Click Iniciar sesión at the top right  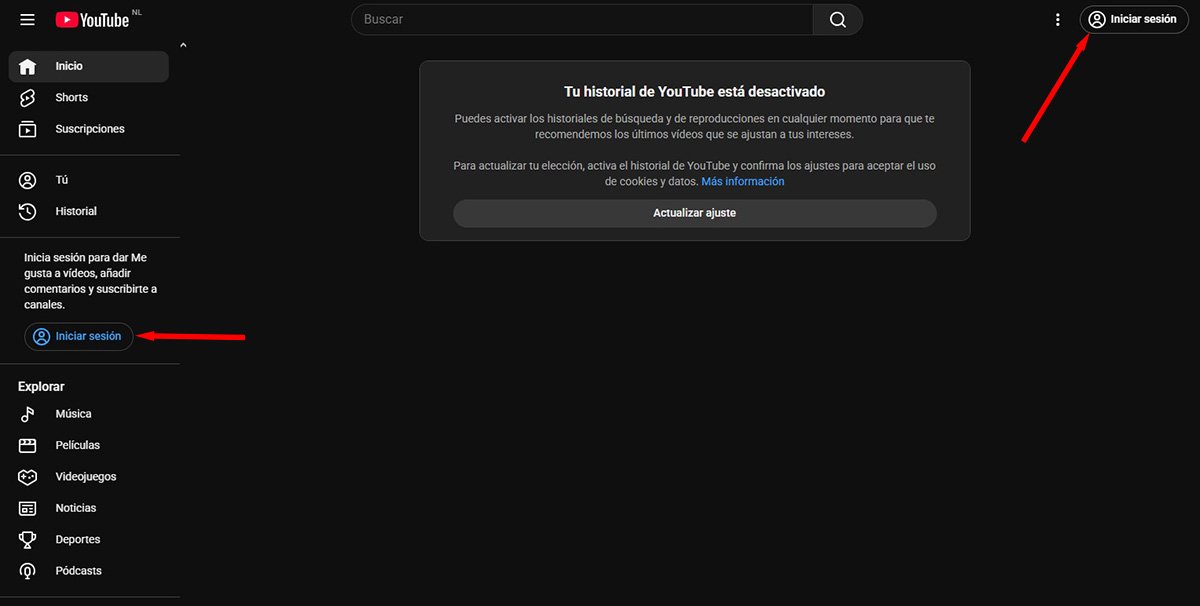[1133, 19]
